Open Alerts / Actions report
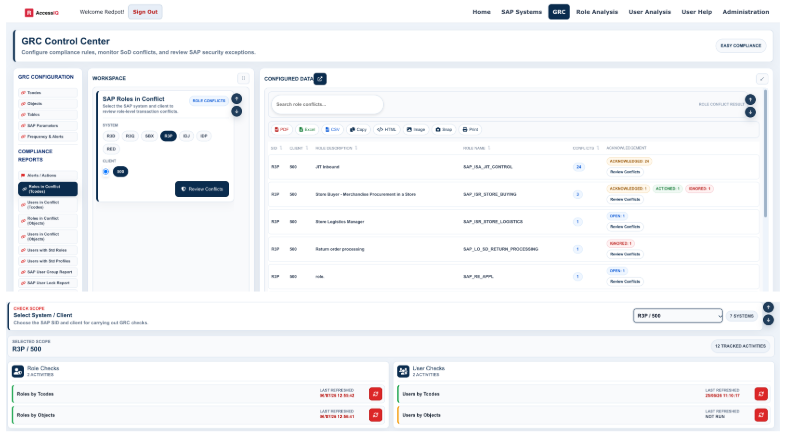The width and height of the screenshot is (786, 443). tap(48, 175)
